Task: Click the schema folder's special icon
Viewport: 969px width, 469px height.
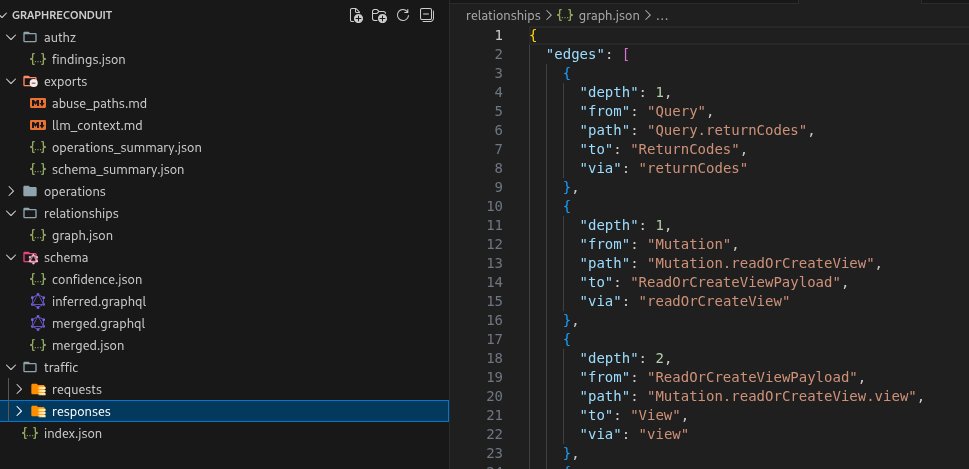Action: (30, 258)
